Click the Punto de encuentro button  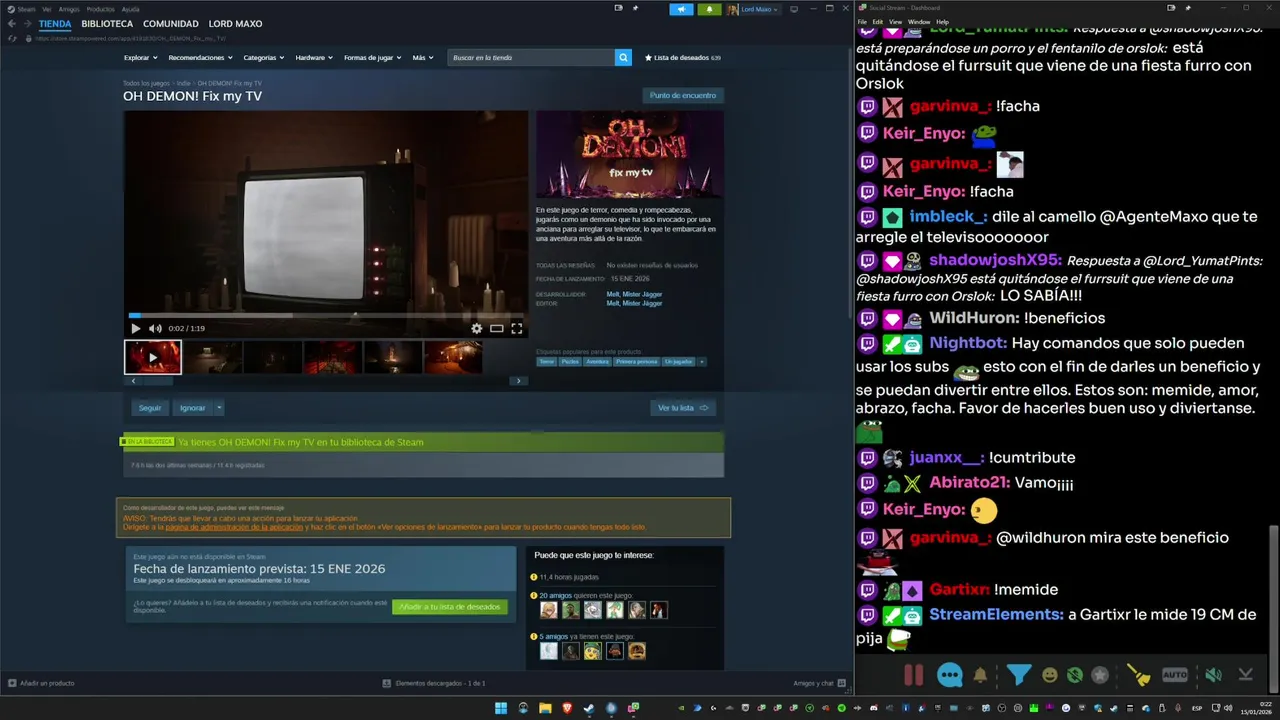pyautogui.click(x=683, y=96)
